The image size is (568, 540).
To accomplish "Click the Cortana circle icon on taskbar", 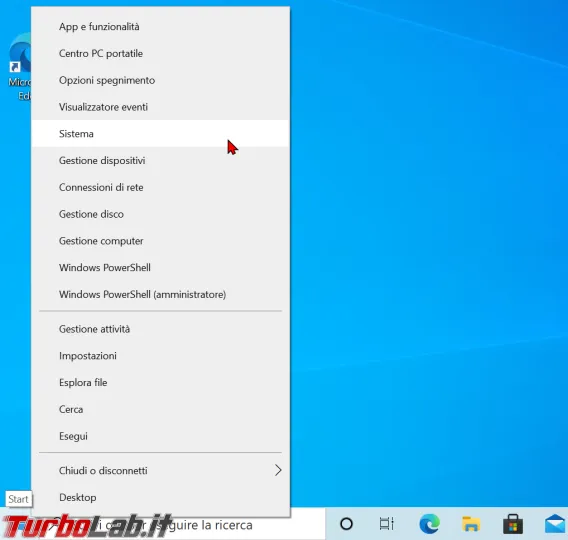I will (x=346, y=524).
